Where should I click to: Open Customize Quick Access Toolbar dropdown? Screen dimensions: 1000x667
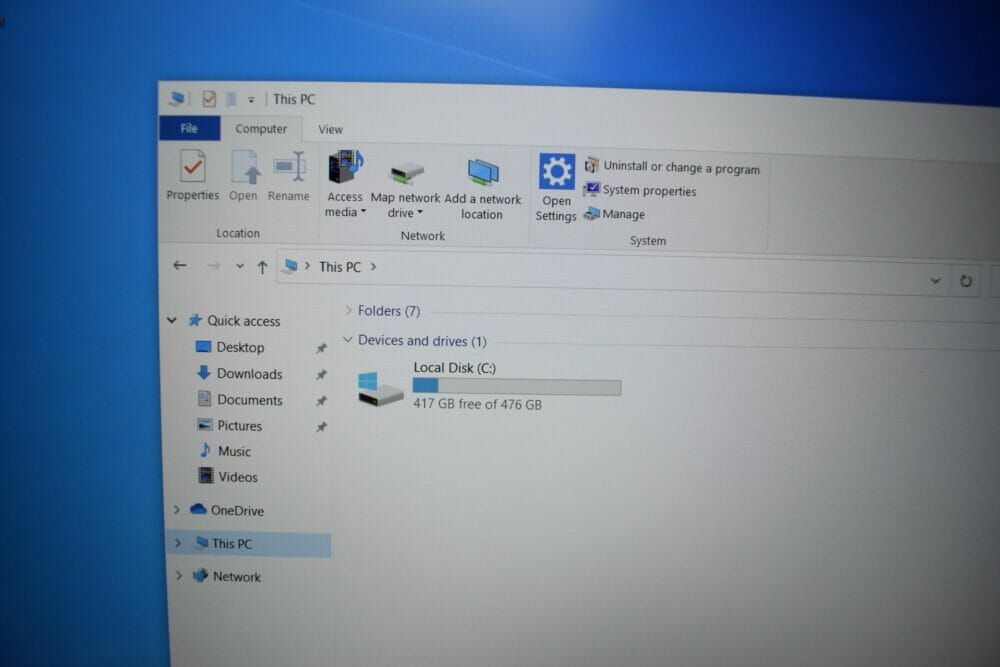click(251, 99)
